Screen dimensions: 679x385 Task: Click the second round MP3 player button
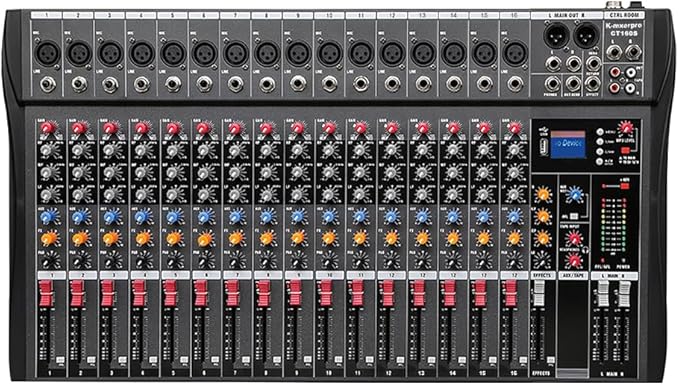[600, 141]
